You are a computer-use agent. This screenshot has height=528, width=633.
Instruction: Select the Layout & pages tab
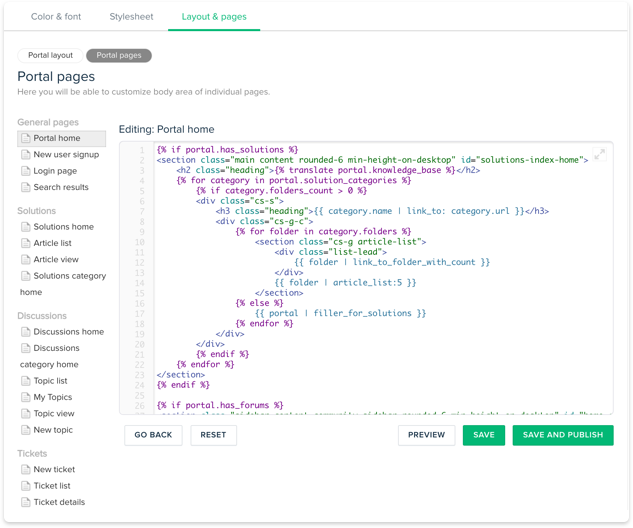(x=214, y=17)
